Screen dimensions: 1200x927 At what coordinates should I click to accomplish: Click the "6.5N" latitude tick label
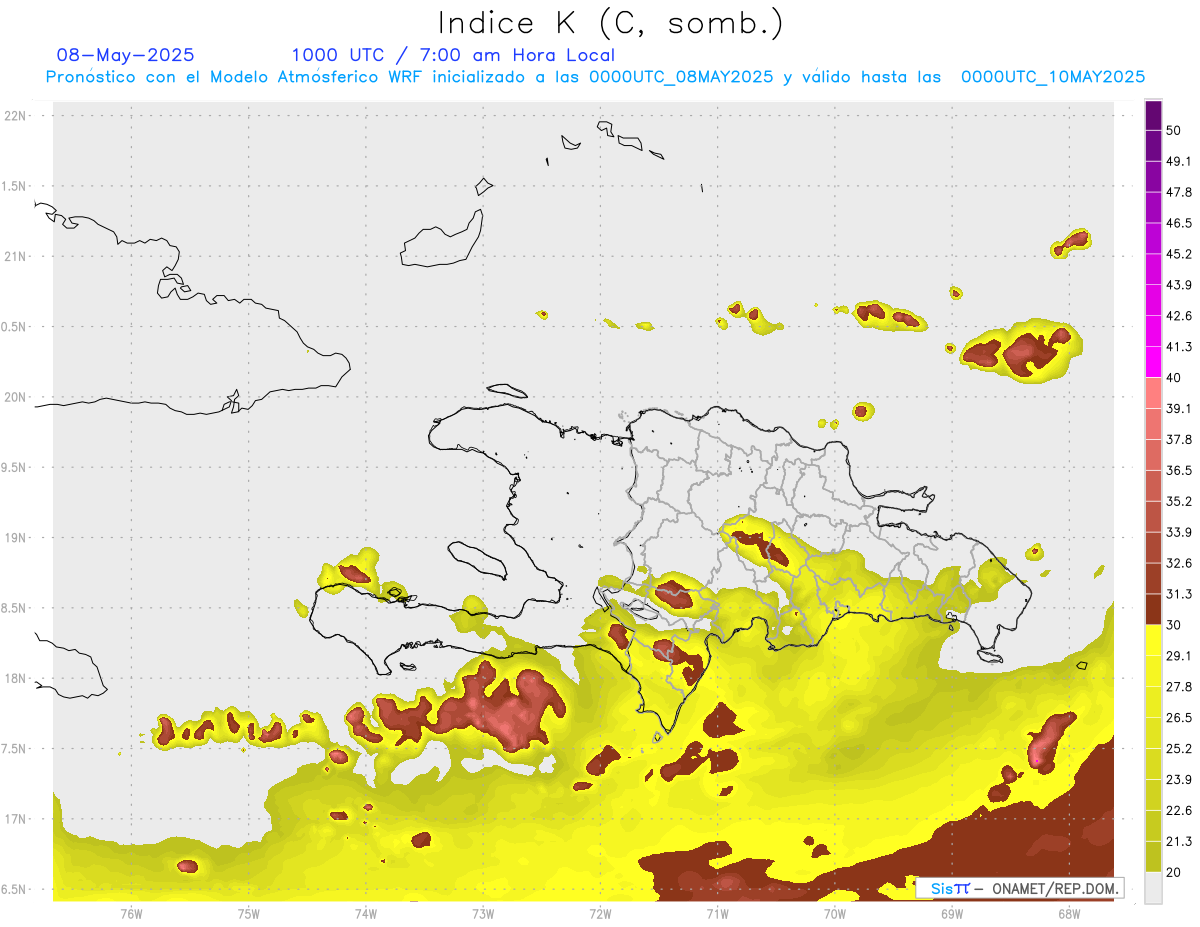[15, 890]
